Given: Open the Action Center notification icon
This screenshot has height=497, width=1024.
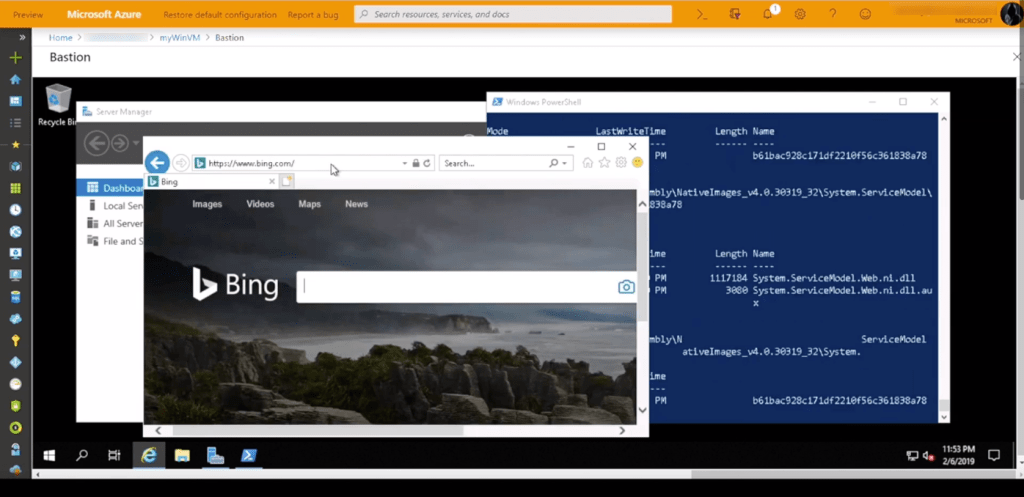Looking at the screenshot, I should coord(994,455).
